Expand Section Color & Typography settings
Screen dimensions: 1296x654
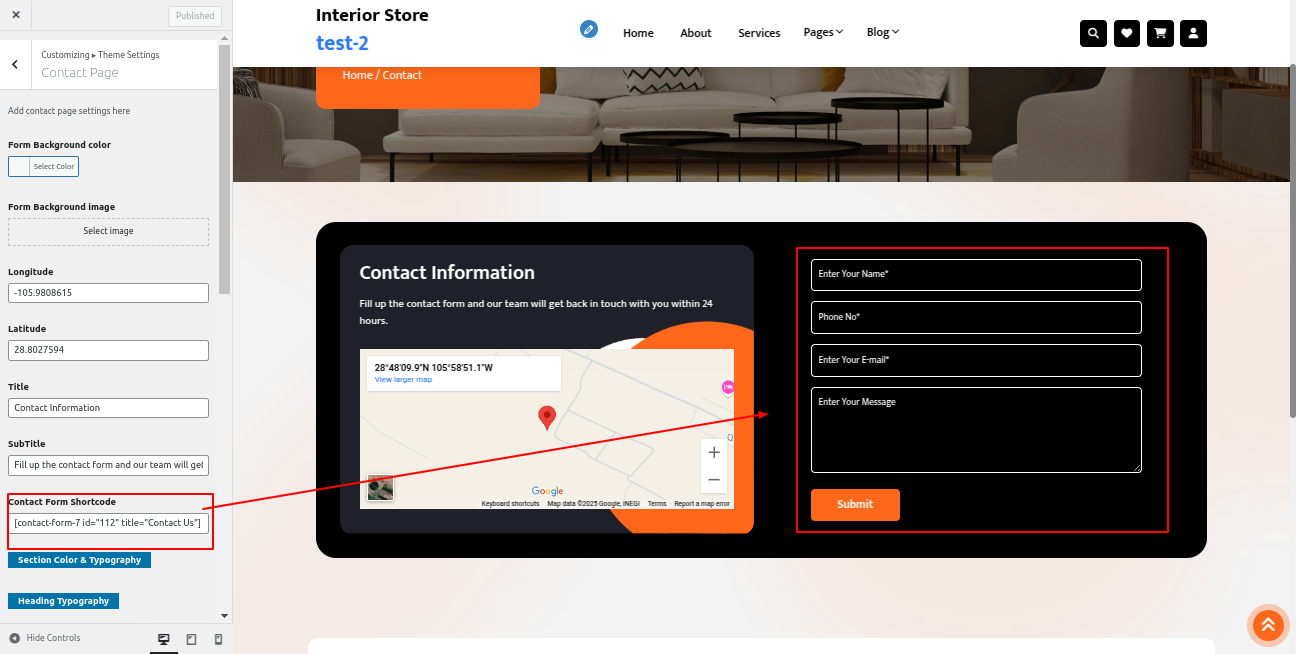point(79,560)
